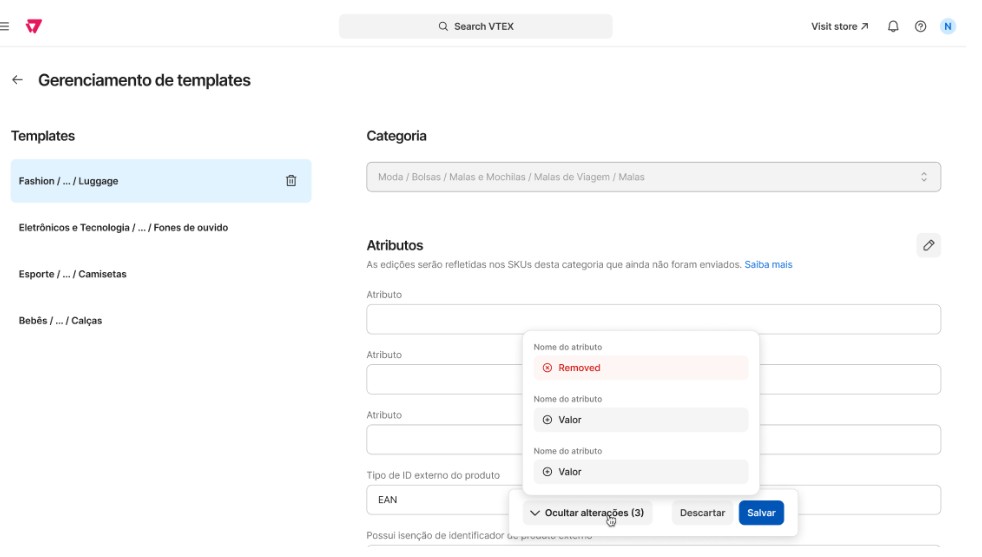Viewport: 982px width, 557px height.
Task: Click the Gerenciamento de templates heading
Action: [x=147, y=81]
